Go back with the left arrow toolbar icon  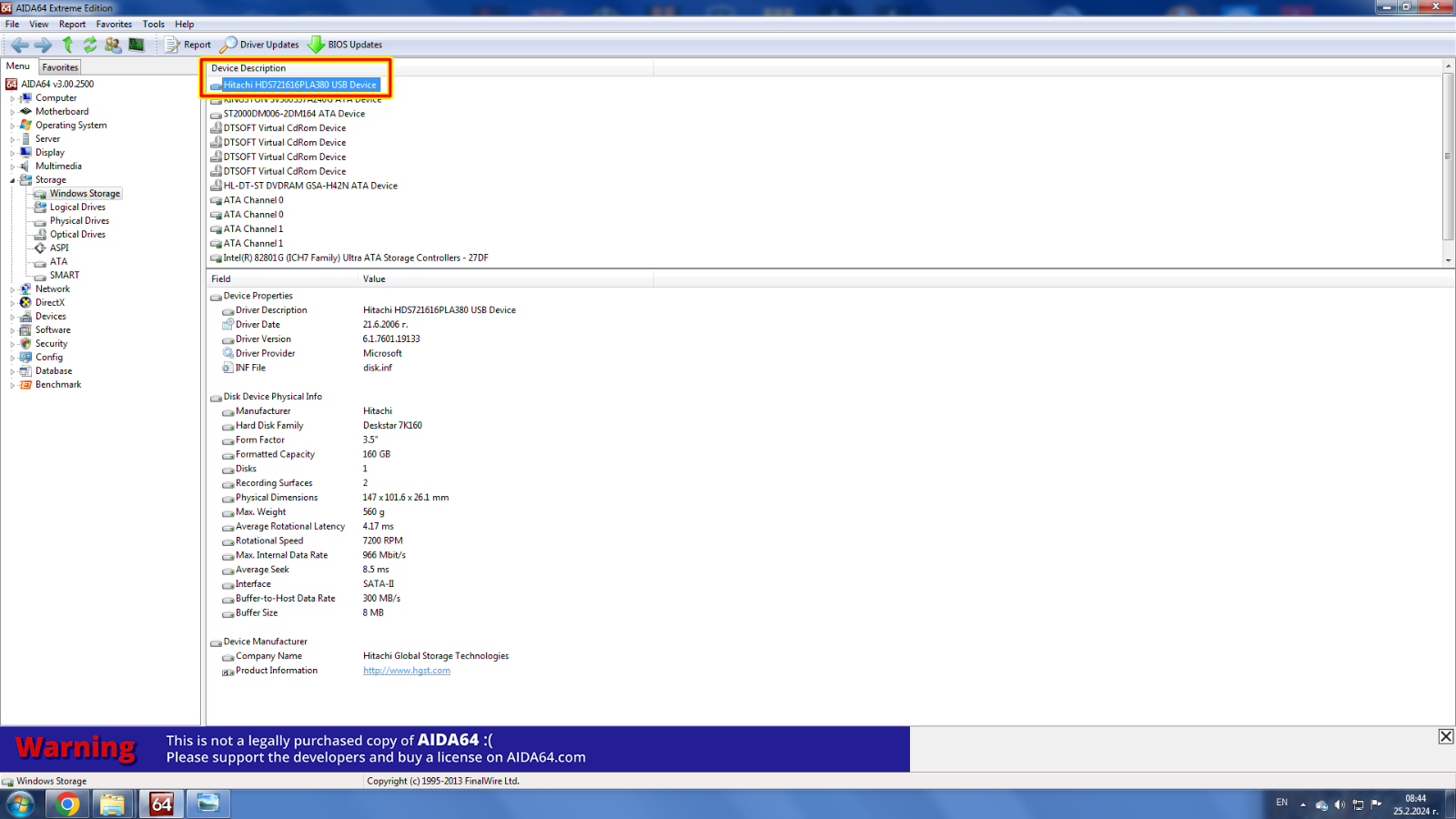[19, 45]
